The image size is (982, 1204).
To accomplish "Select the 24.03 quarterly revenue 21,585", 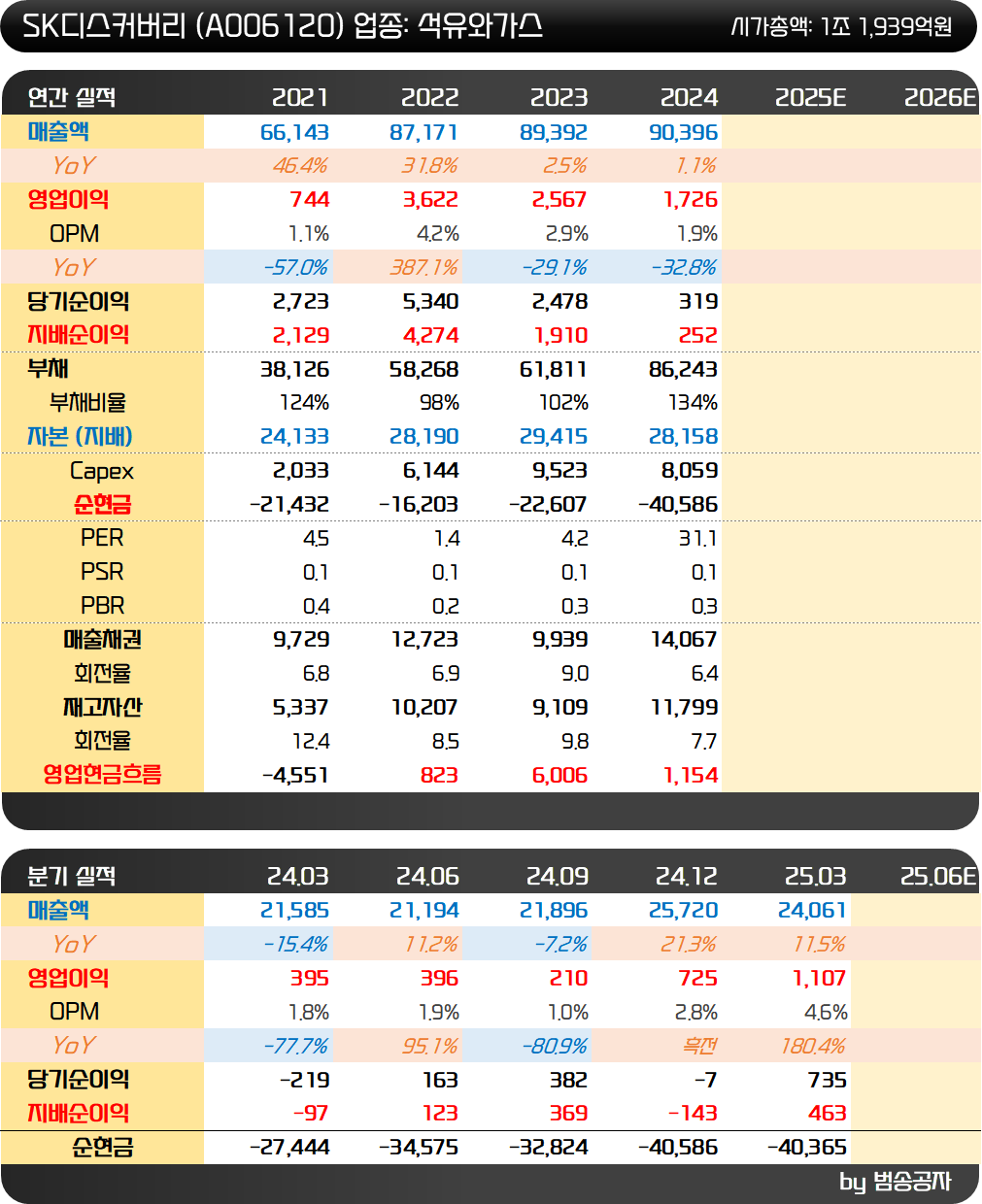I will tap(294, 910).
